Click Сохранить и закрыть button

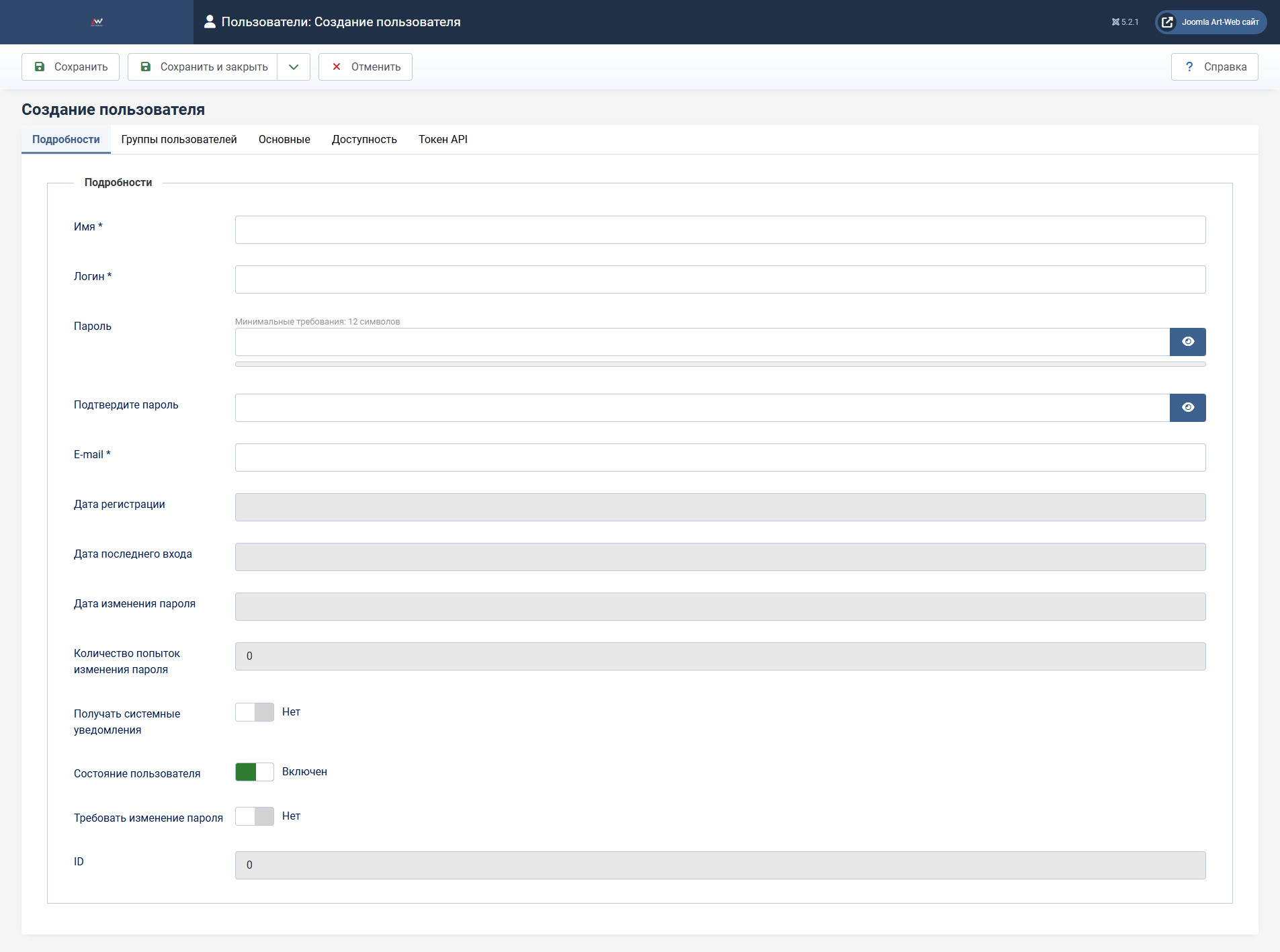point(203,67)
